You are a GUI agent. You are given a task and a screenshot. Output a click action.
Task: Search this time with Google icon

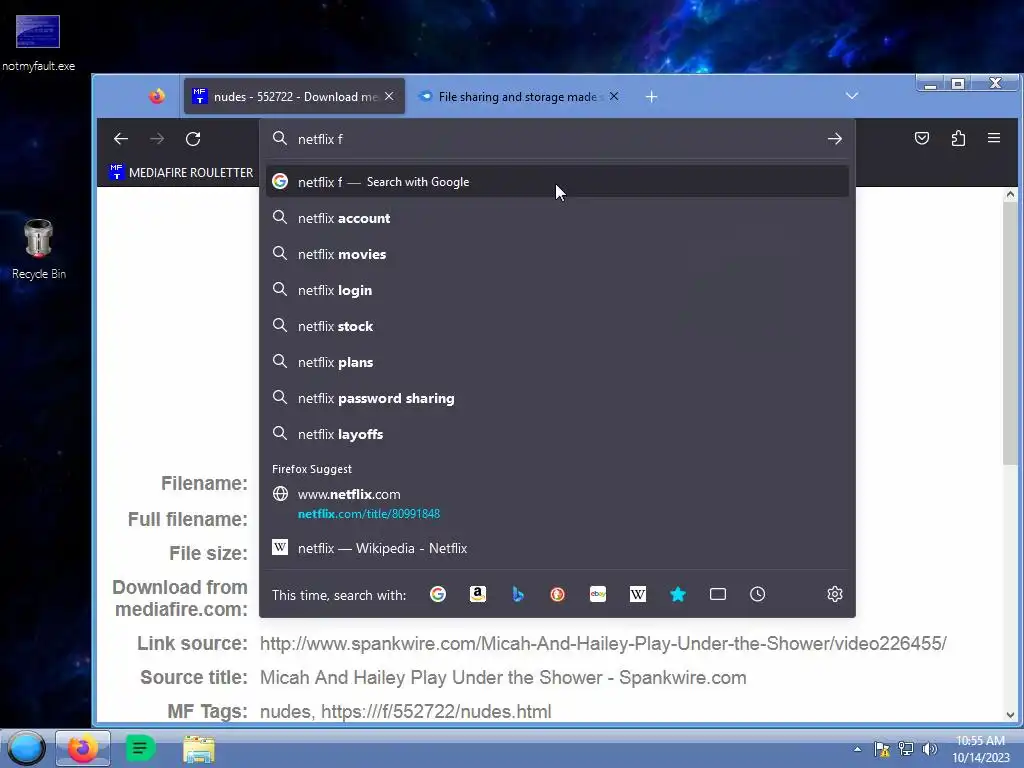438,594
